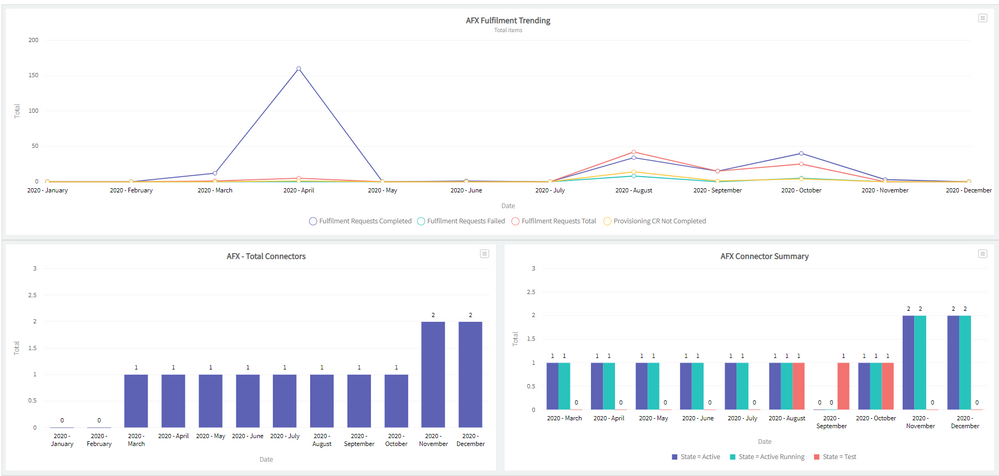Open the AFX Fulfilment Trending chart menu

982,18
